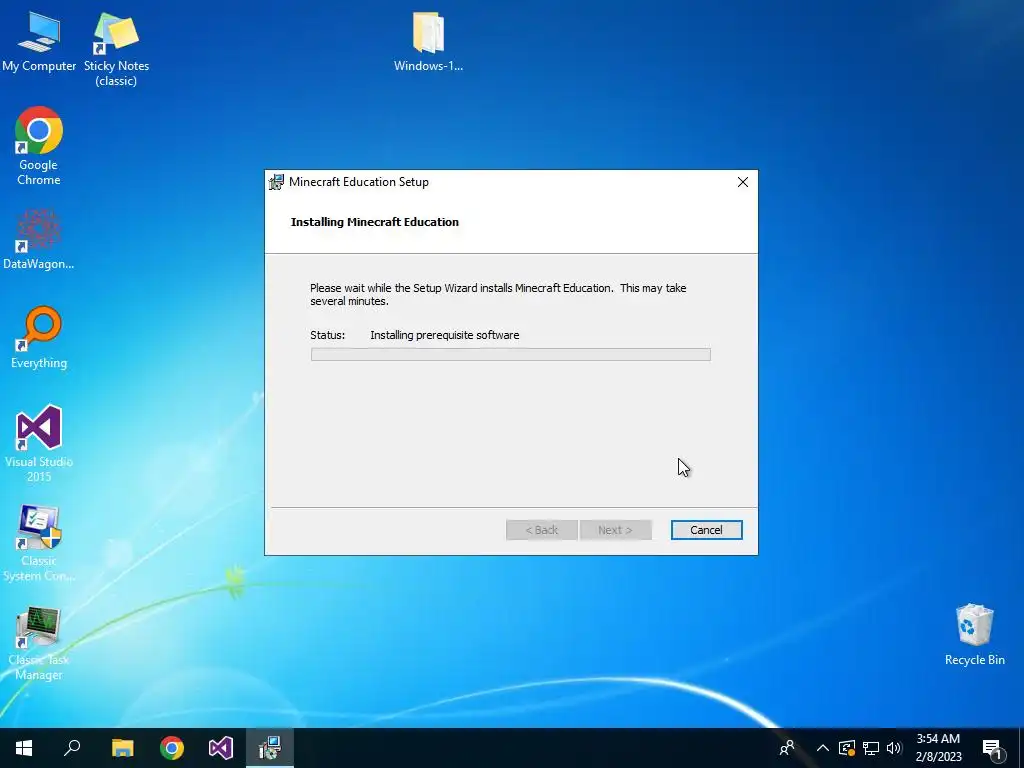Open Classic System Control shortcut
Viewport: 1024px width, 768px height.
click(39, 543)
